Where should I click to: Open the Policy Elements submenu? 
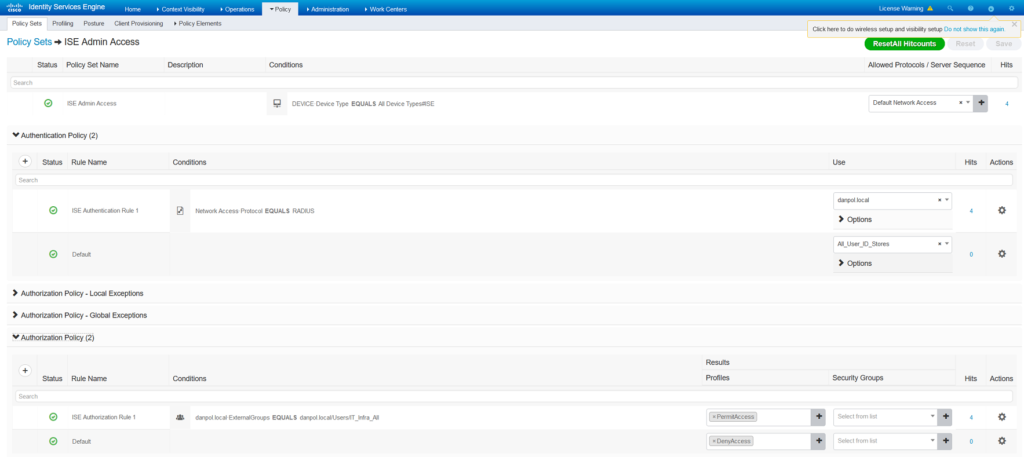pyautogui.click(x=197, y=23)
